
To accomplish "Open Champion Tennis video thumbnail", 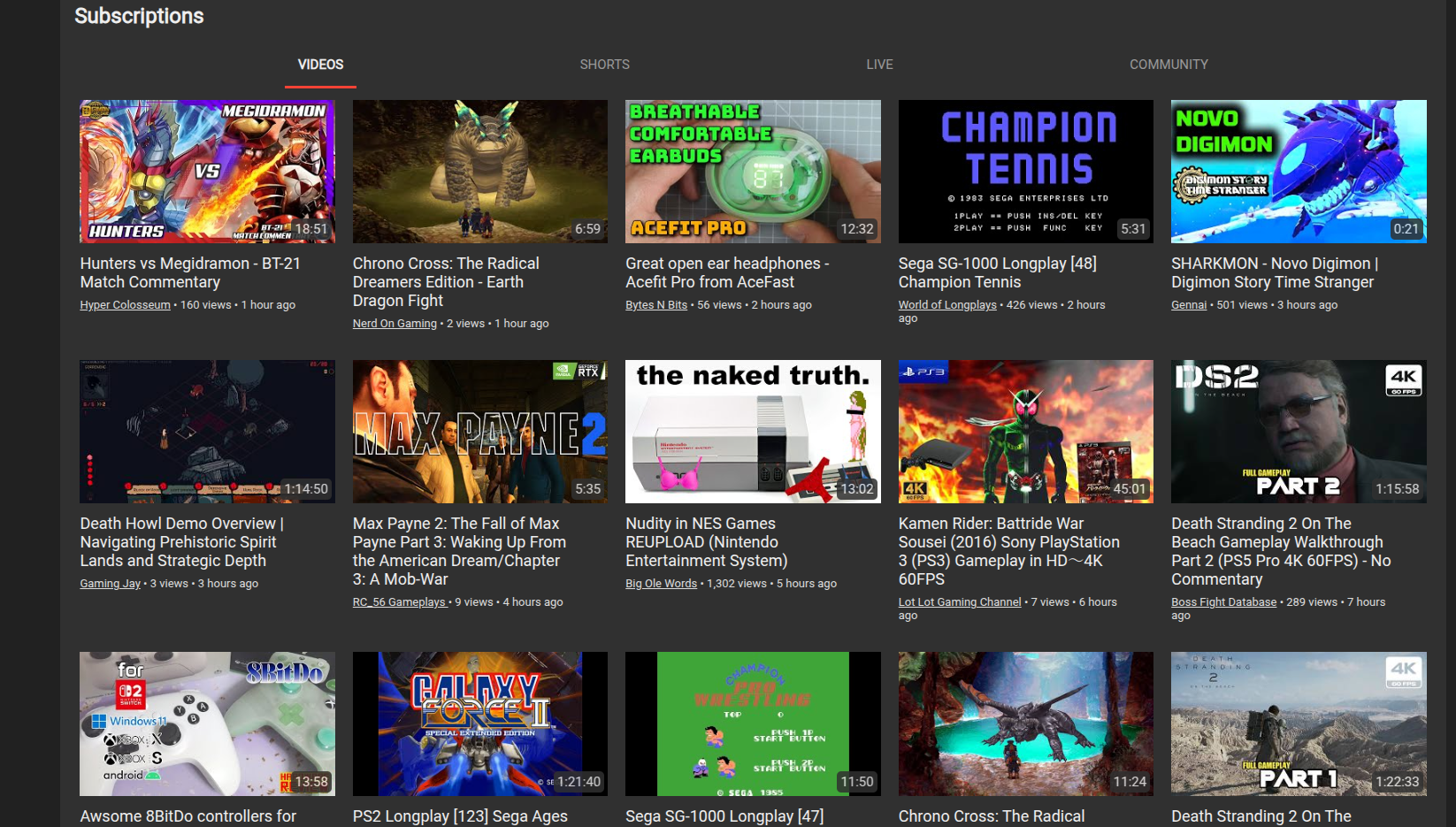I will tap(1026, 172).
